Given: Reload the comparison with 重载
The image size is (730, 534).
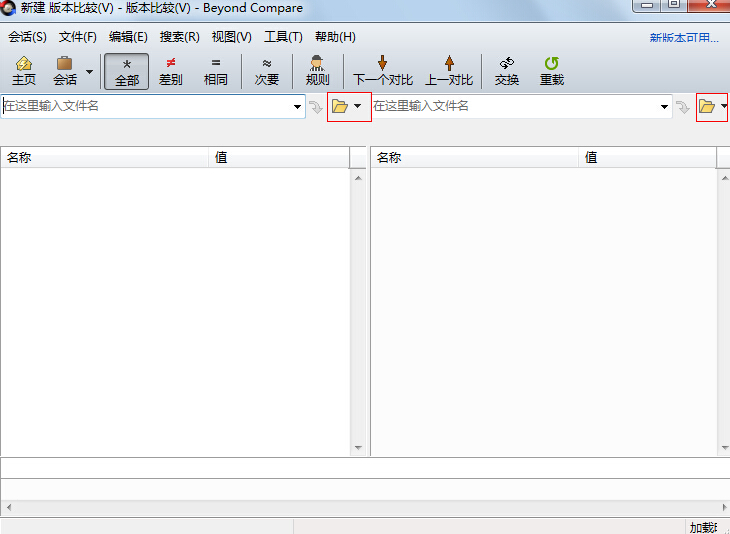Looking at the screenshot, I should 552,71.
